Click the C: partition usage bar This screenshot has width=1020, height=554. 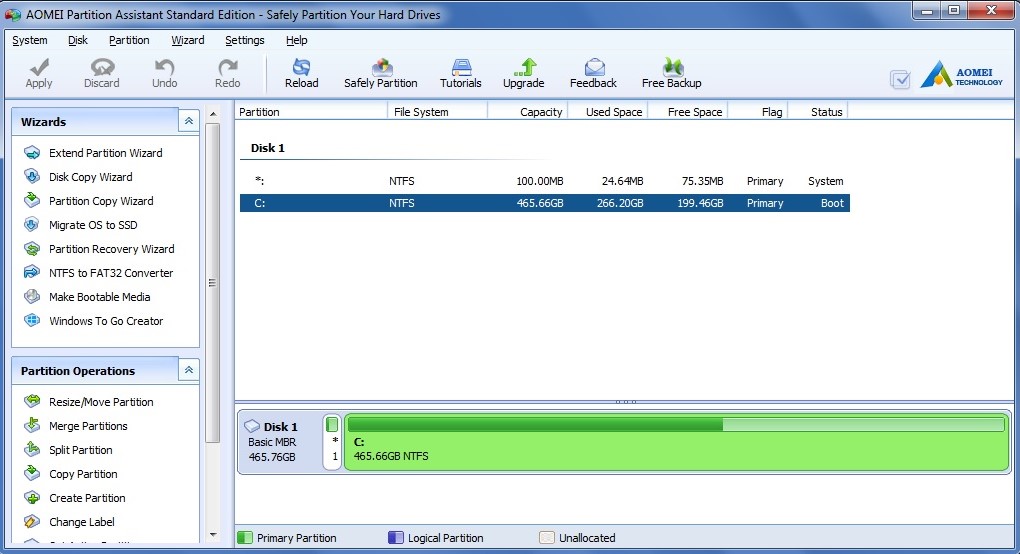(x=677, y=425)
